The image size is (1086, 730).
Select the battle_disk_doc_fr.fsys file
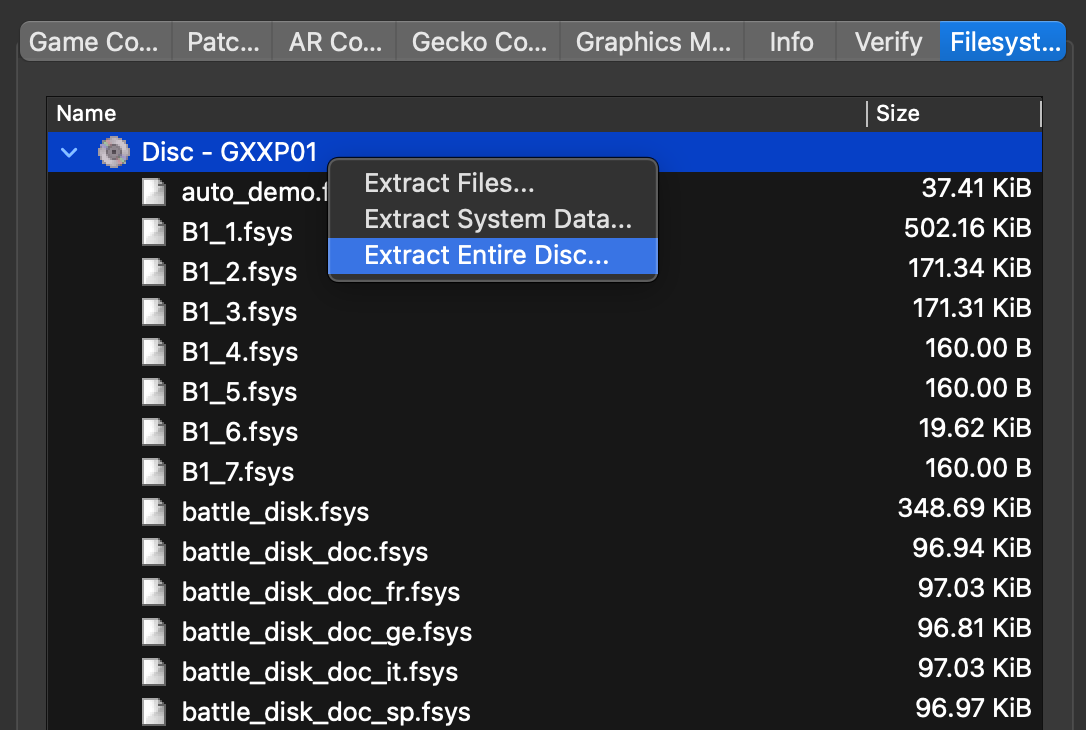(321, 592)
